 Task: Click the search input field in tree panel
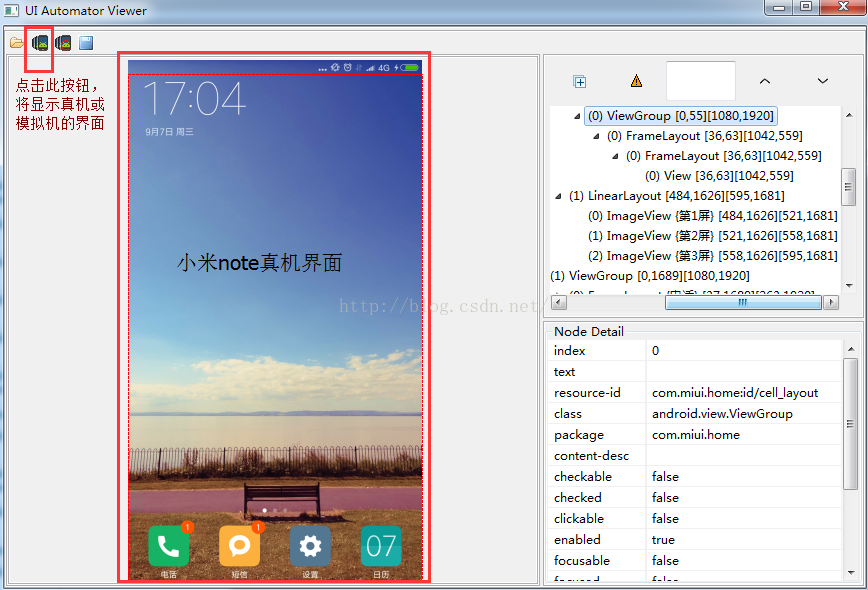[700, 81]
